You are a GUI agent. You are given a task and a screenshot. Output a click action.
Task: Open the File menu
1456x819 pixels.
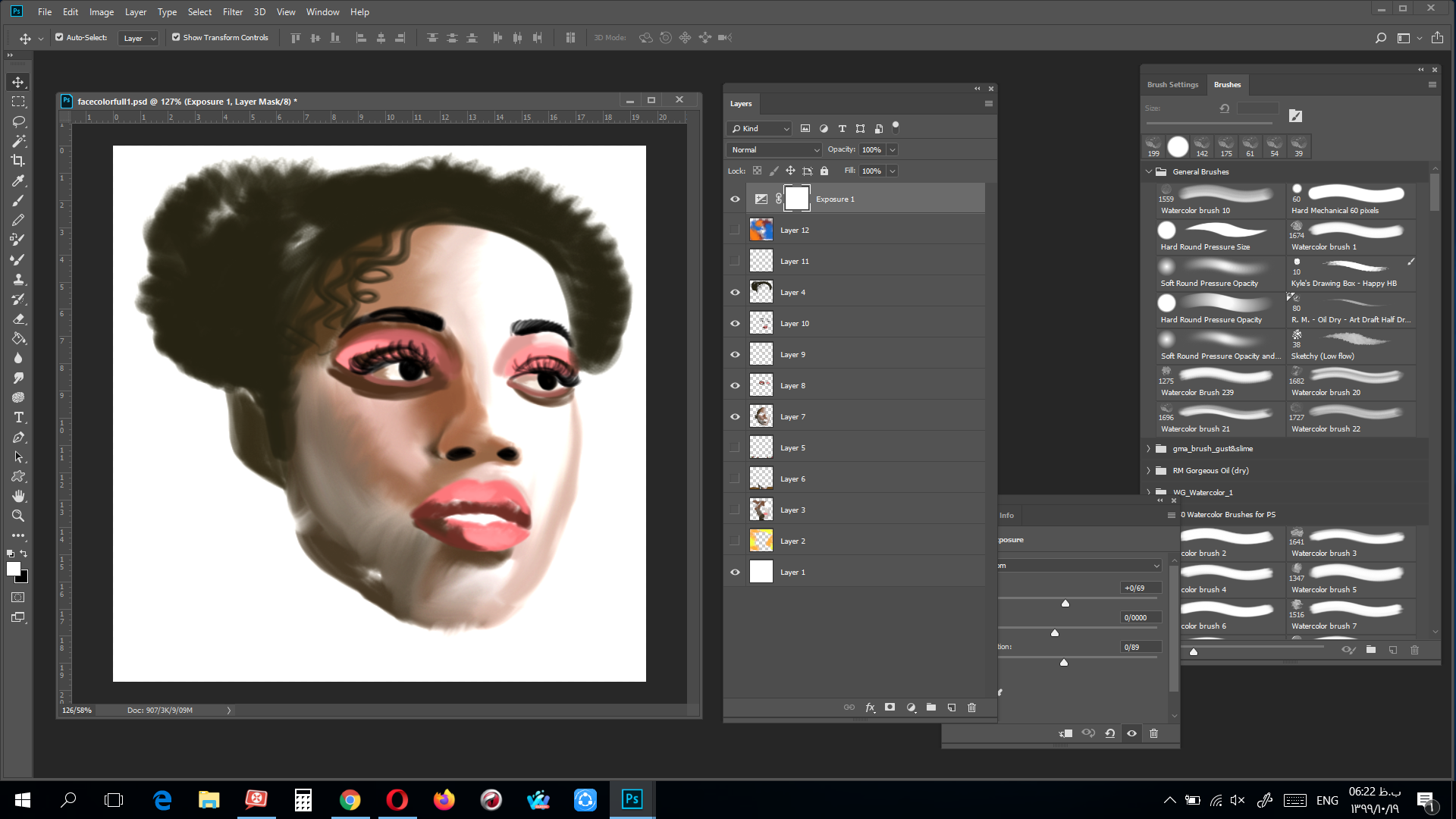(45, 12)
